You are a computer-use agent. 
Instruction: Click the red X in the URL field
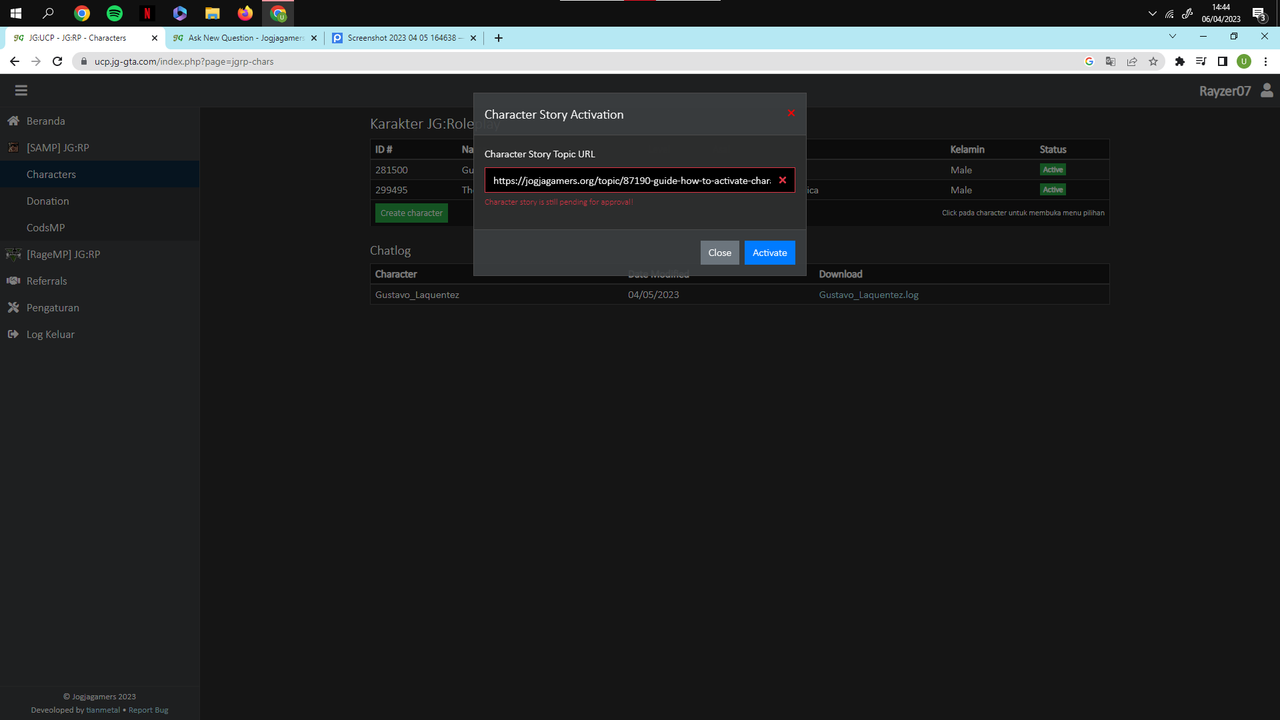(782, 180)
